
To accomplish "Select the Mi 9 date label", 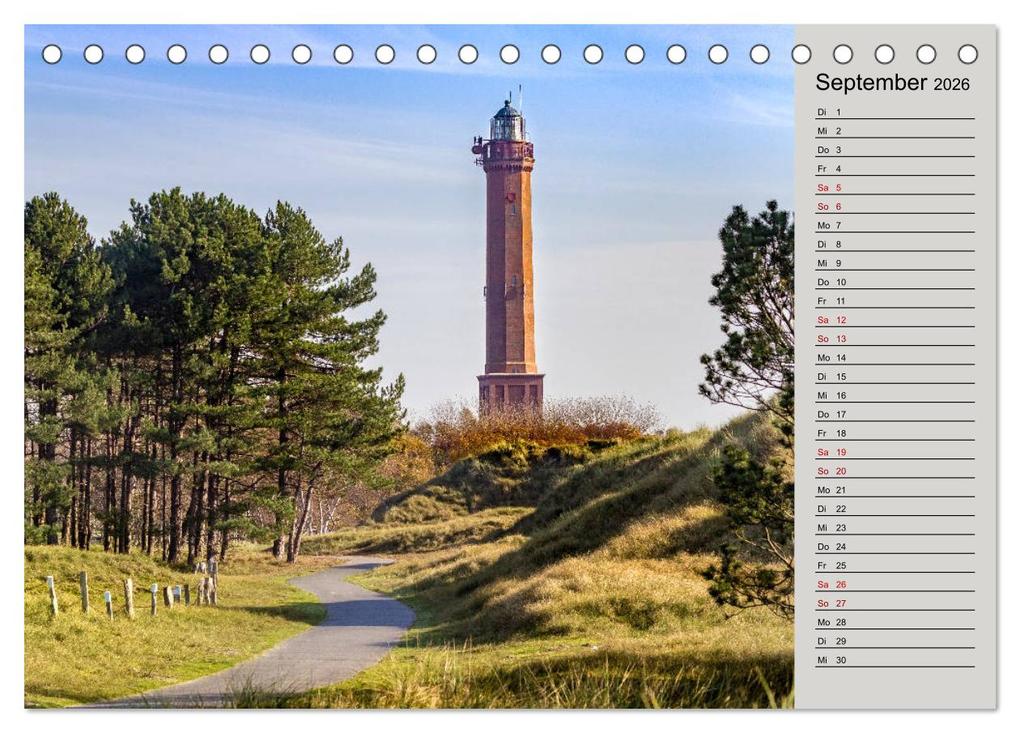I will pyautogui.click(x=830, y=262).
